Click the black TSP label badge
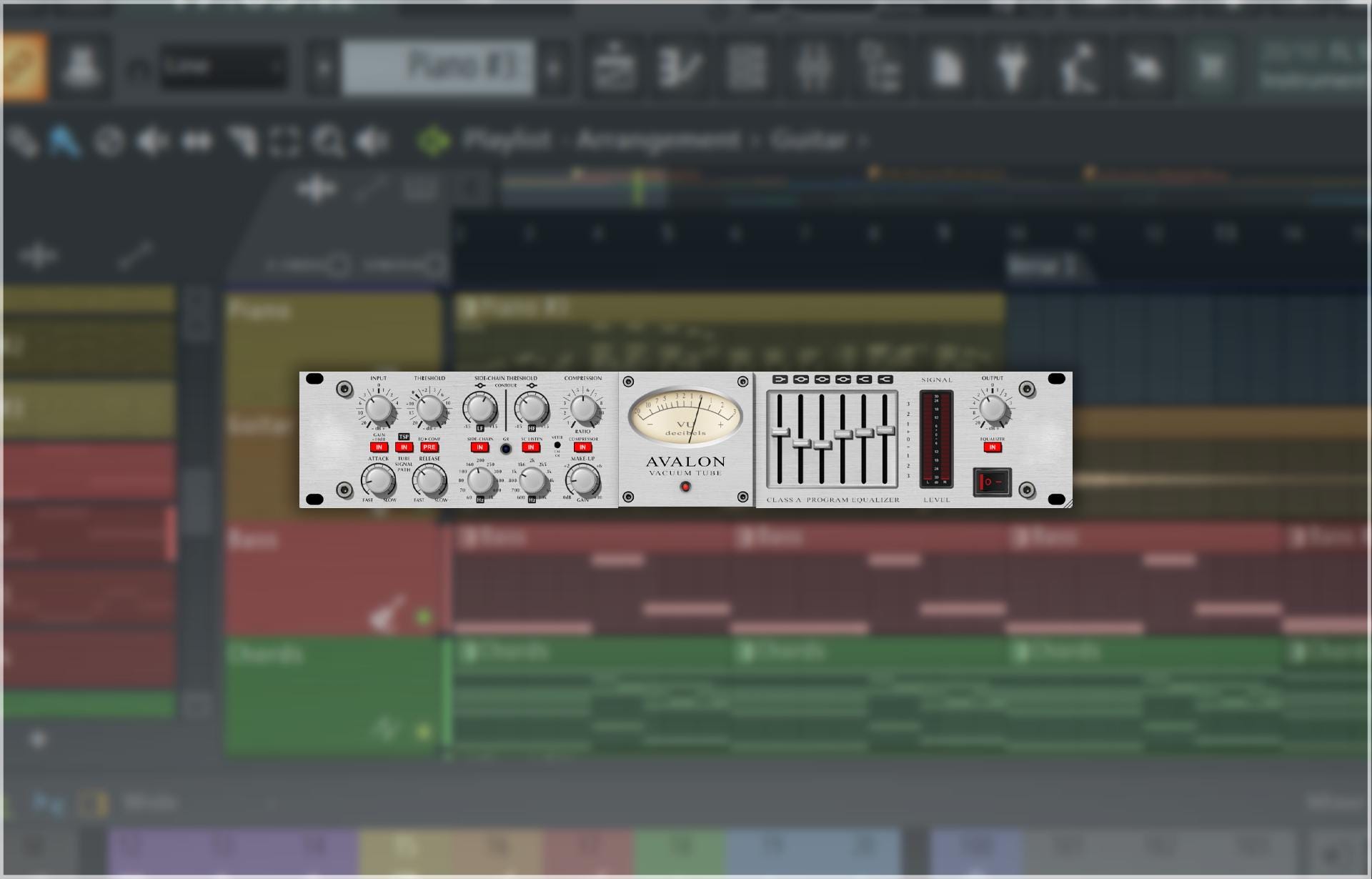 [x=404, y=437]
